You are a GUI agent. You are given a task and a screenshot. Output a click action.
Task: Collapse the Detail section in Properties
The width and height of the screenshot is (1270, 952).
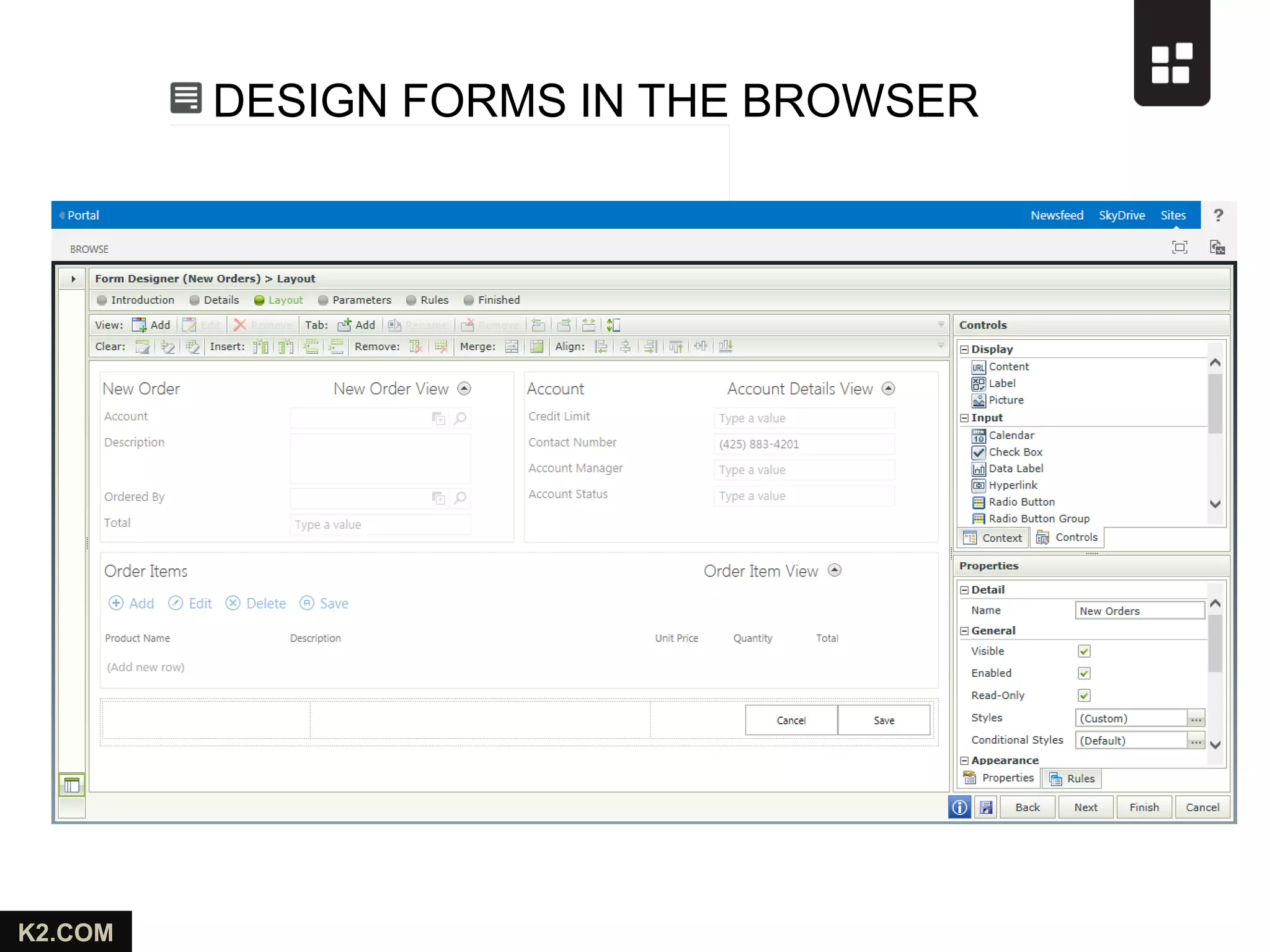pos(964,590)
